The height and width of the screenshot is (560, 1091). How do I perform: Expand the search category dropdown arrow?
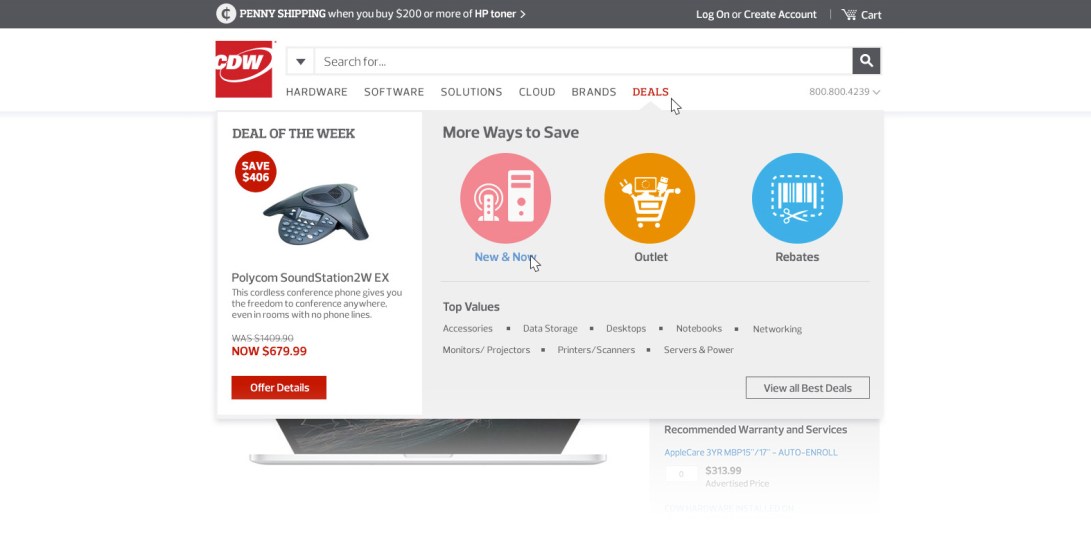301,61
